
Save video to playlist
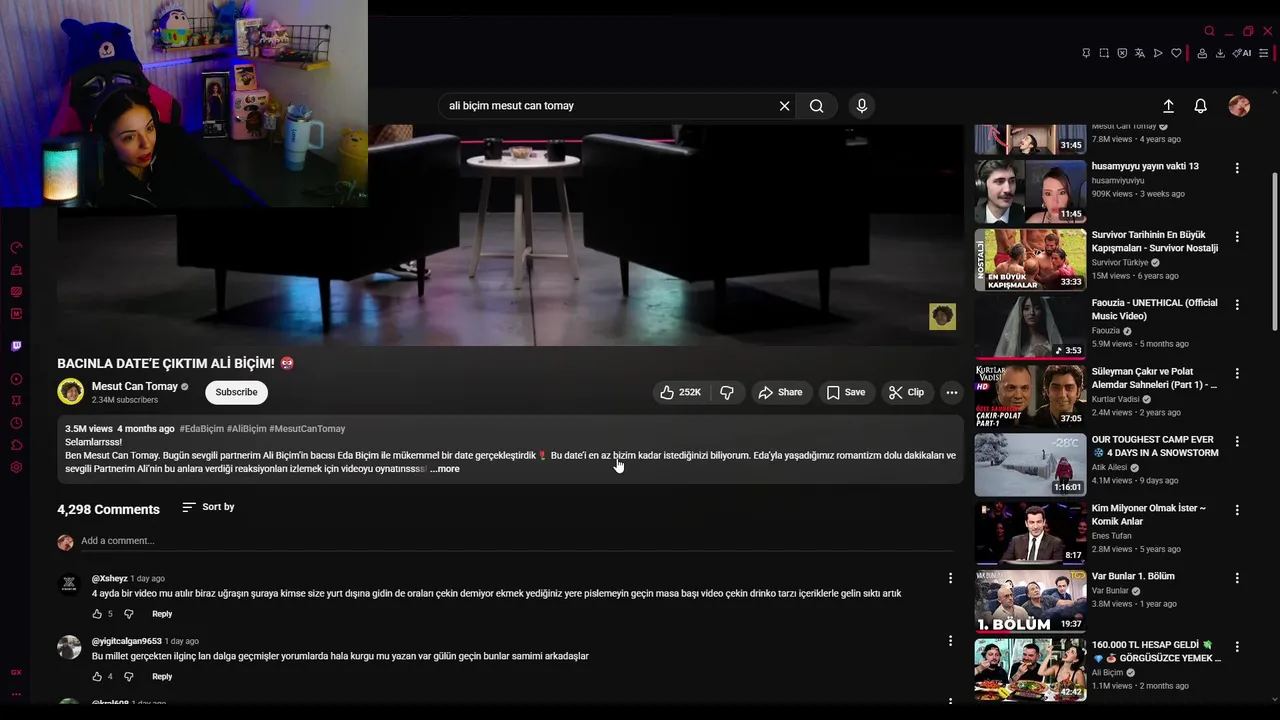pos(846,393)
